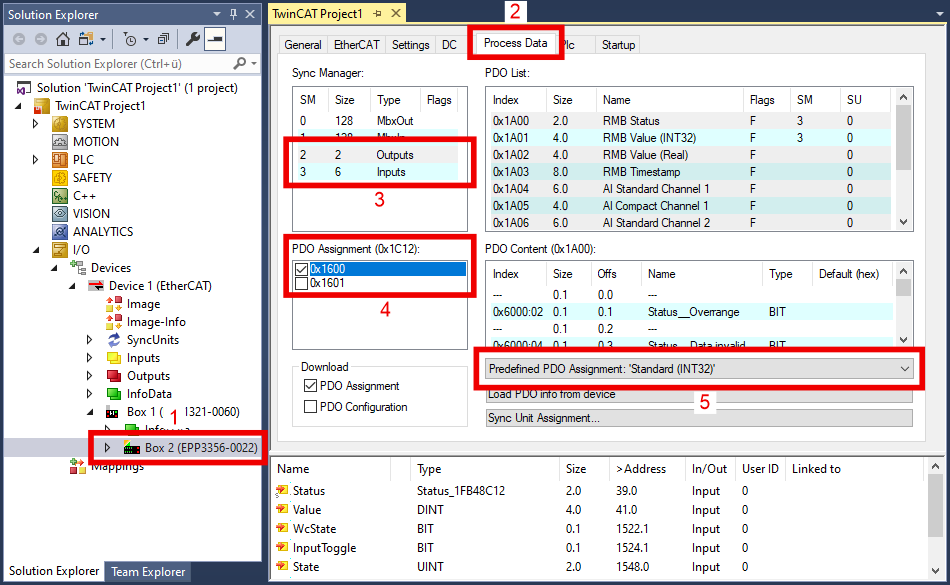Select the Value DINT variable row
The width and height of the screenshot is (950, 585).
(x=599, y=510)
